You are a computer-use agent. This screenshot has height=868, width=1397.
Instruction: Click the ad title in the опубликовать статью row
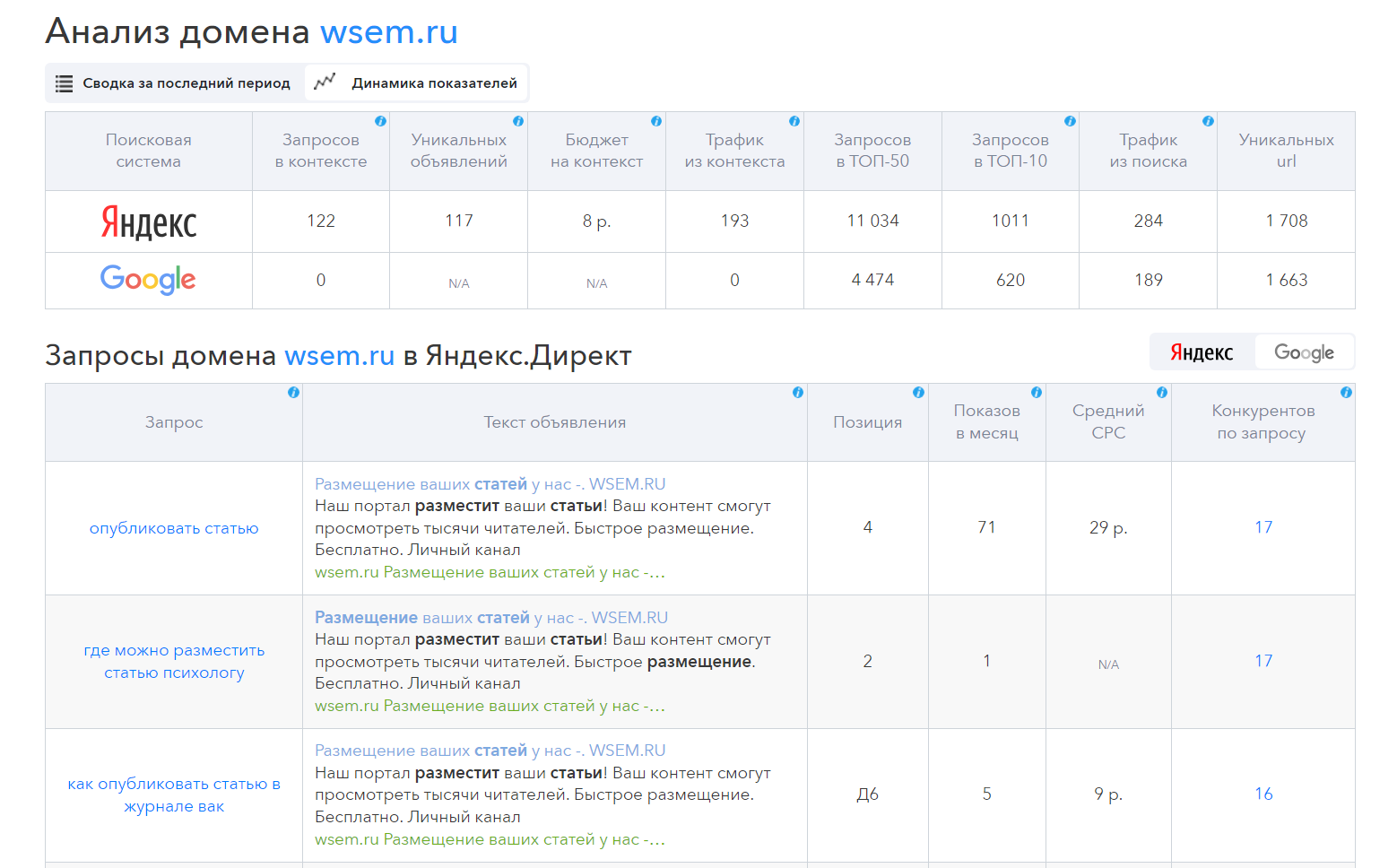(490, 484)
